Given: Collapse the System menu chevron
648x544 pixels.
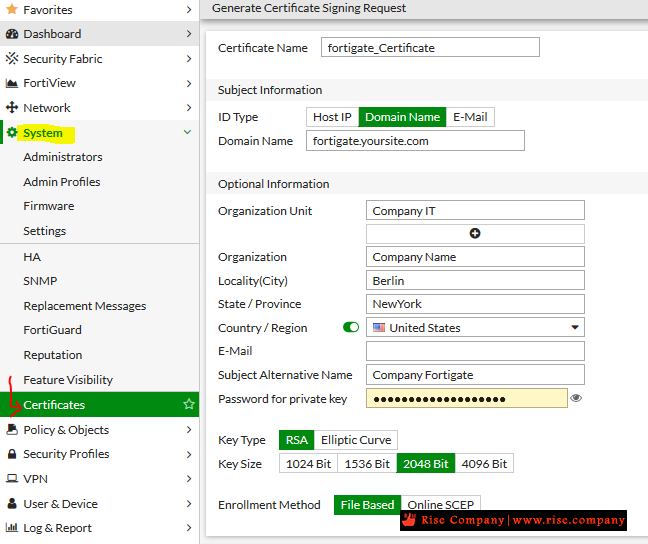Looking at the screenshot, I should pos(187,132).
